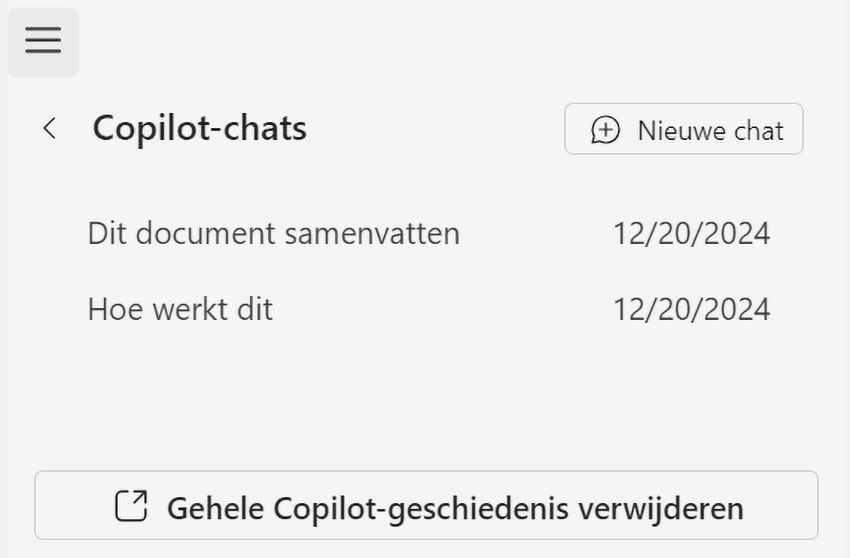Select the 'Nieuwe chat' text label
Viewport: 850px width, 558px height.
click(710, 131)
